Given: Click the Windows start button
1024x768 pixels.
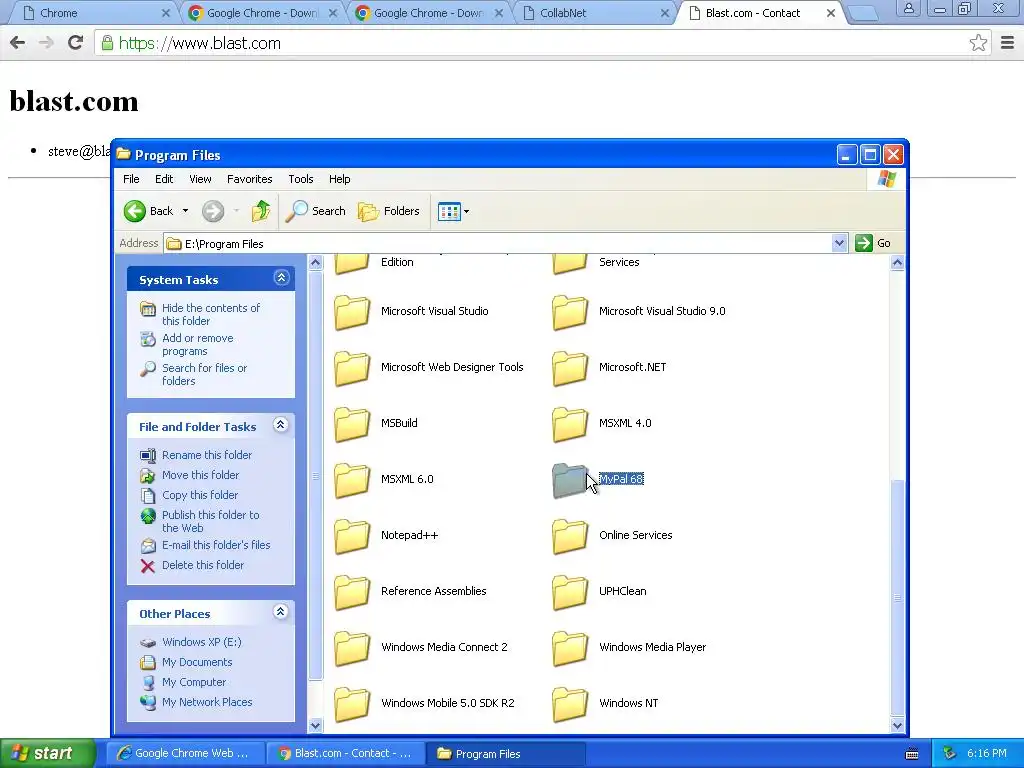Looking at the screenshot, I should [47, 753].
